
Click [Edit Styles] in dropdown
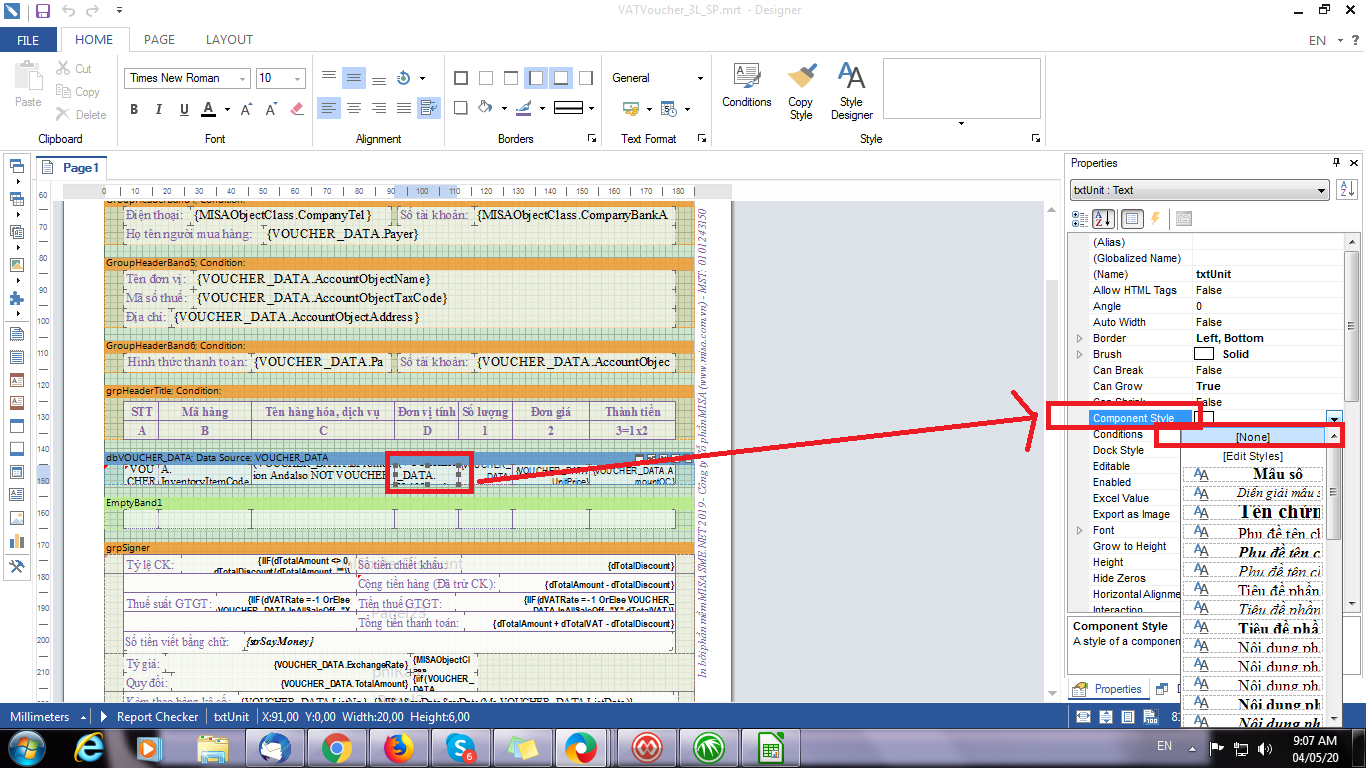point(1253,456)
